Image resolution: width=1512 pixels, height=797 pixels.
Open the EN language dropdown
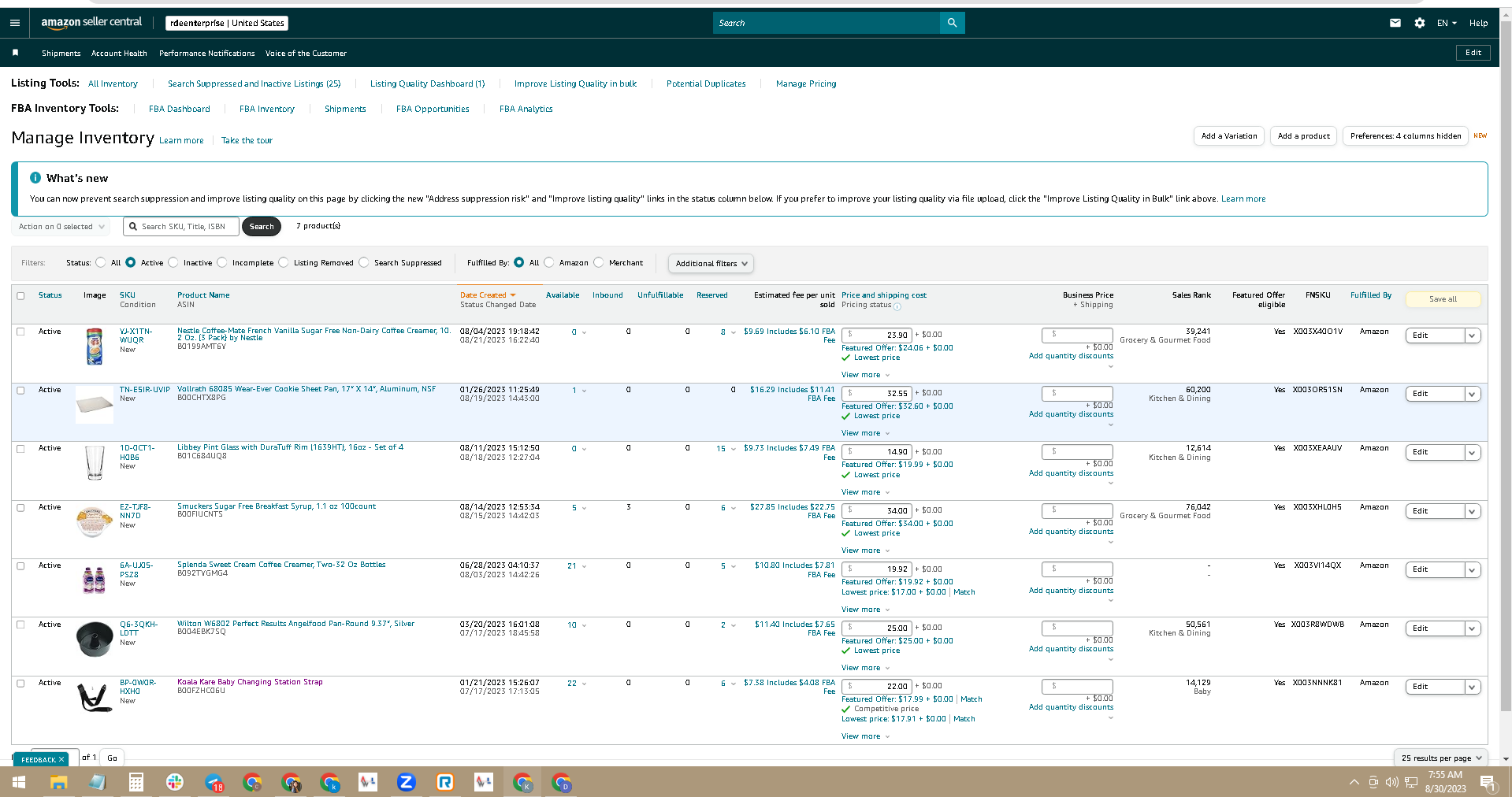[x=1447, y=23]
